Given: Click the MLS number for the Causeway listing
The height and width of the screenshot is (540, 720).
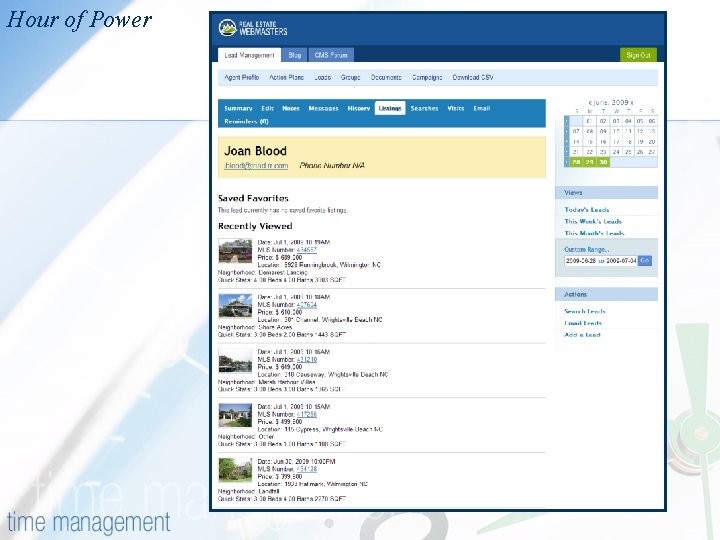Looking at the screenshot, I should point(306,360).
